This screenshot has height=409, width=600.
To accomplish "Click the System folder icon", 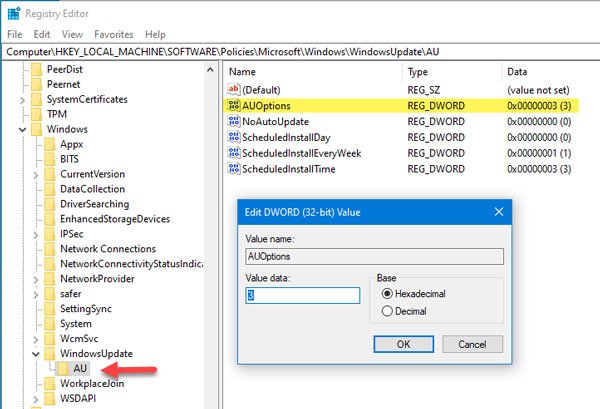I will coord(50,324).
